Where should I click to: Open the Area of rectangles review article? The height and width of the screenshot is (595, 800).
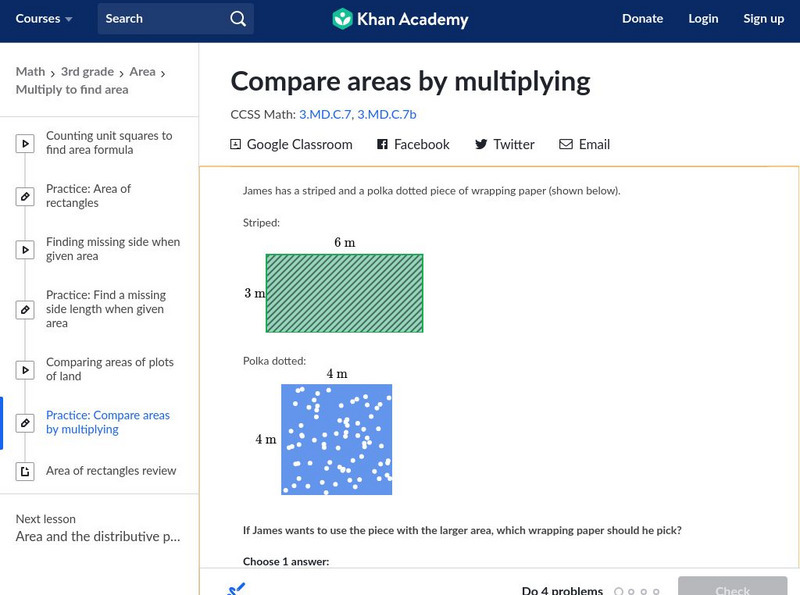[110, 471]
